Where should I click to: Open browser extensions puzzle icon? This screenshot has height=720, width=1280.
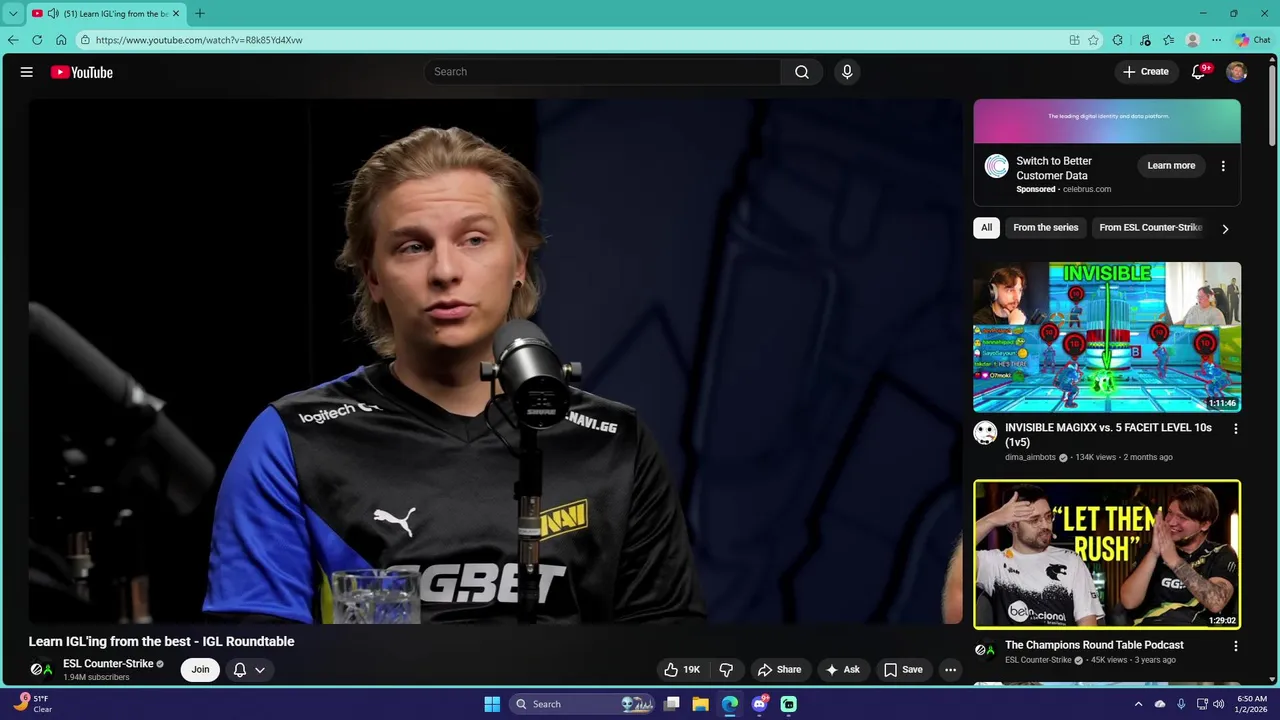pos(1118,40)
